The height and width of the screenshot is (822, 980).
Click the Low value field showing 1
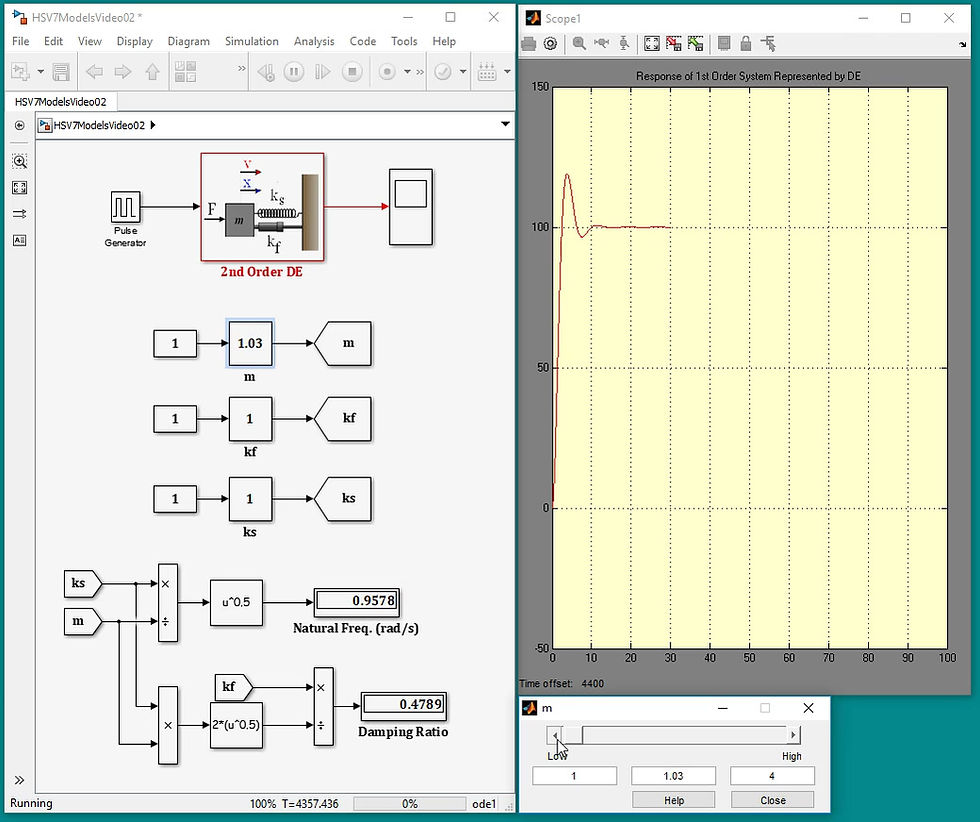[x=574, y=776]
